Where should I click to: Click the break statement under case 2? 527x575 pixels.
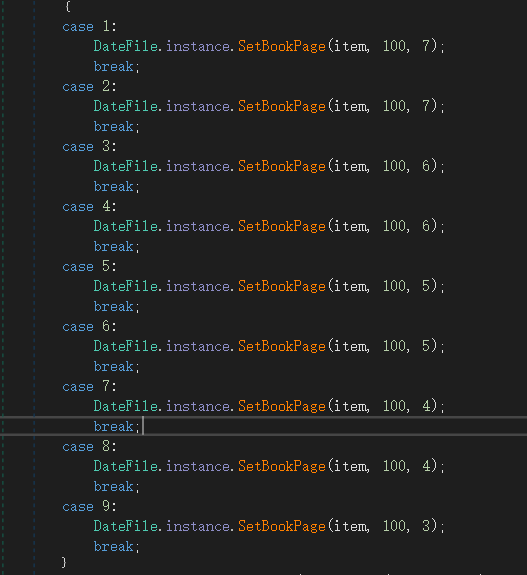(x=117, y=127)
